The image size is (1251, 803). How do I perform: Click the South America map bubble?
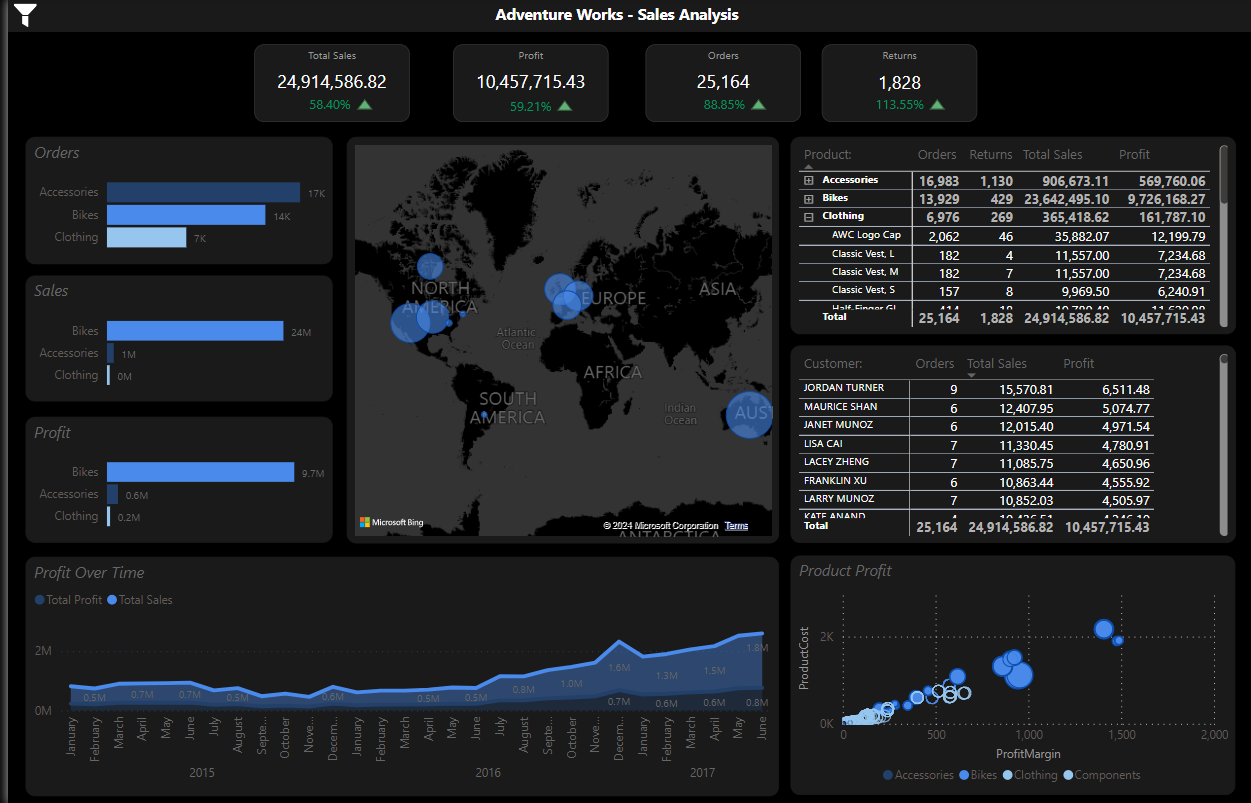[x=484, y=414]
